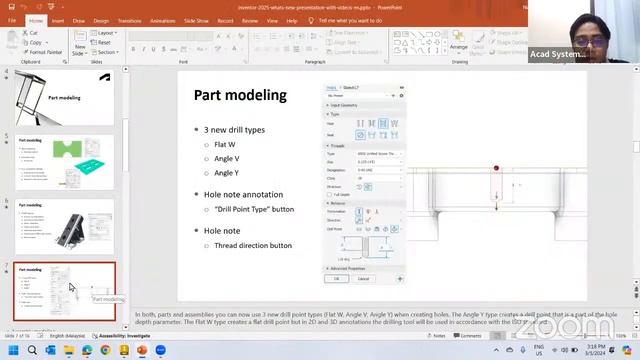Screen dimensions: 640x360
Task: Expand Copy options arrow
Action: click(47, 42)
